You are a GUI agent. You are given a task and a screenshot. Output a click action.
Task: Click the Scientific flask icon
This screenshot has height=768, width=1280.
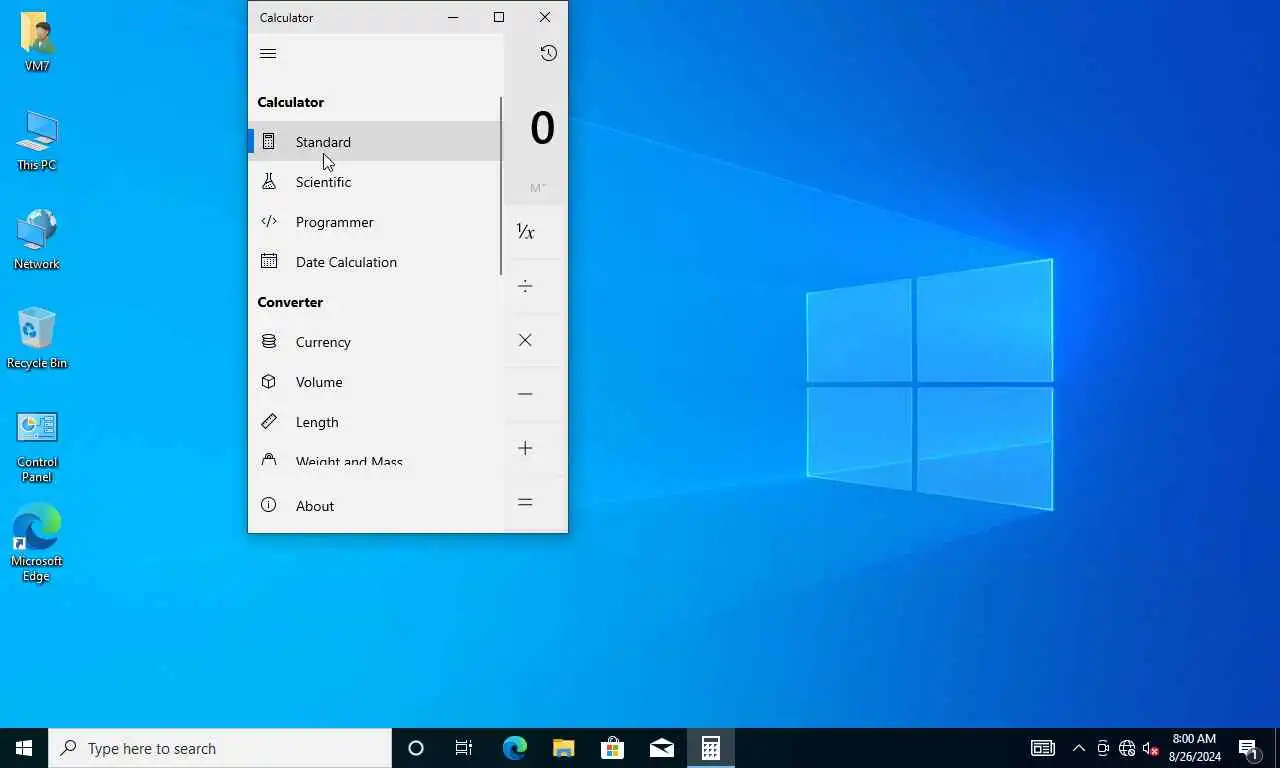[268, 182]
